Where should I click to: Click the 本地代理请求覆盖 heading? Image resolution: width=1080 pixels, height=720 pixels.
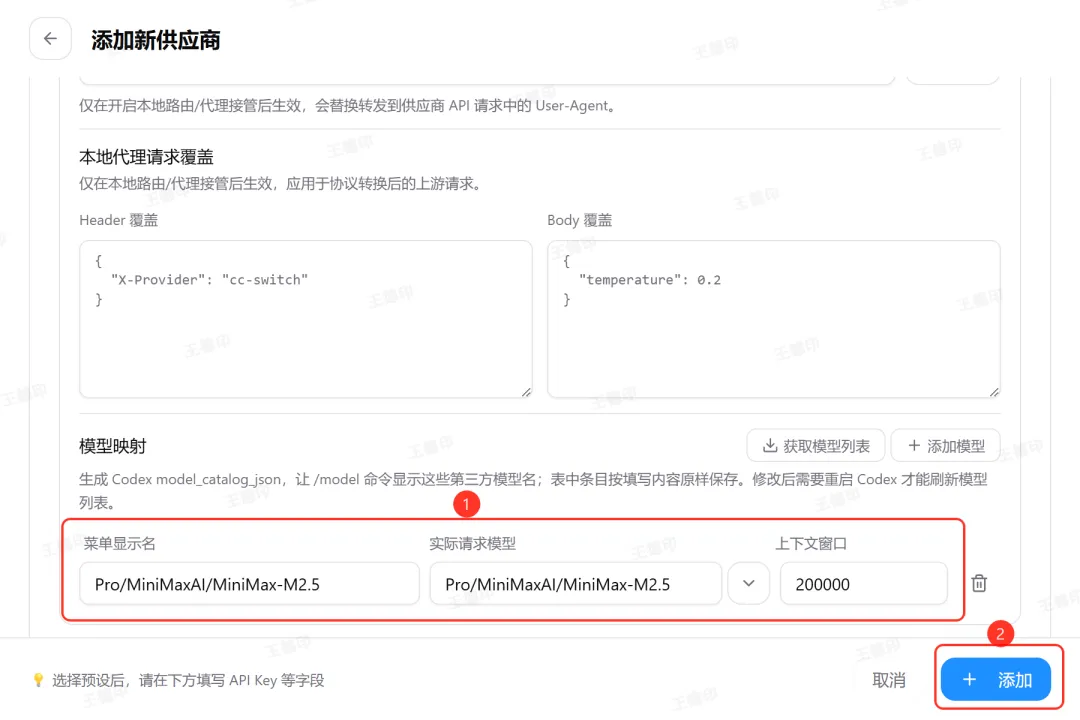click(147, 157)
